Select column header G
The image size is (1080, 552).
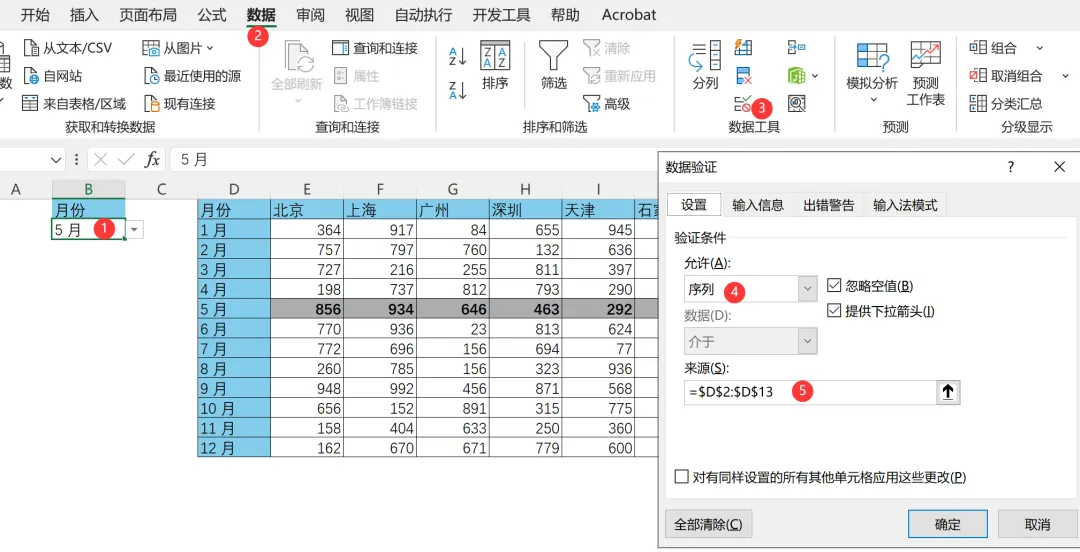pos(453,189)
